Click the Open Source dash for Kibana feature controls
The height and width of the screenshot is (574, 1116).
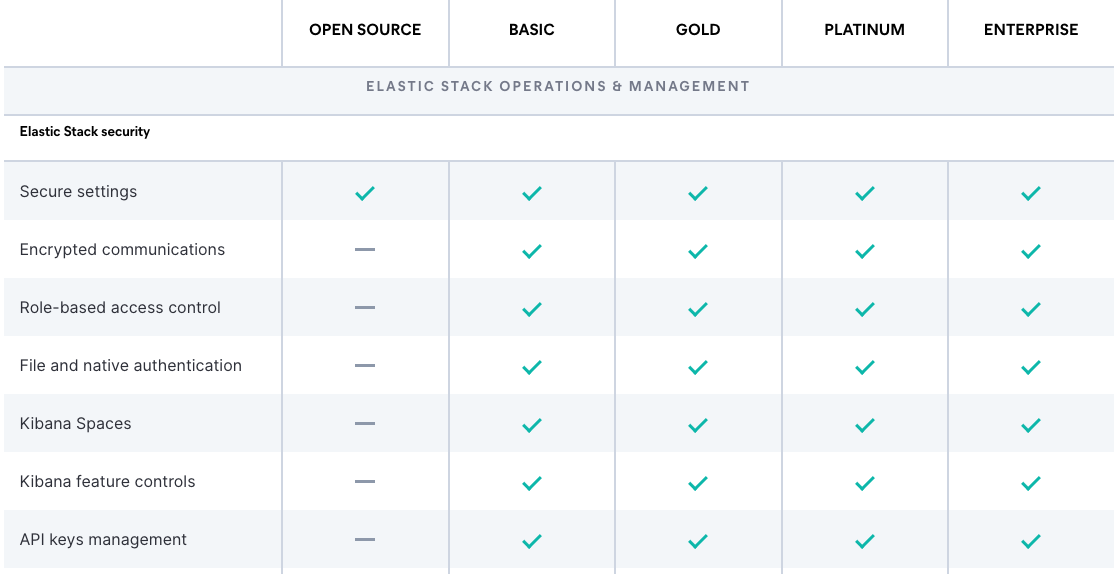(365, 481)
